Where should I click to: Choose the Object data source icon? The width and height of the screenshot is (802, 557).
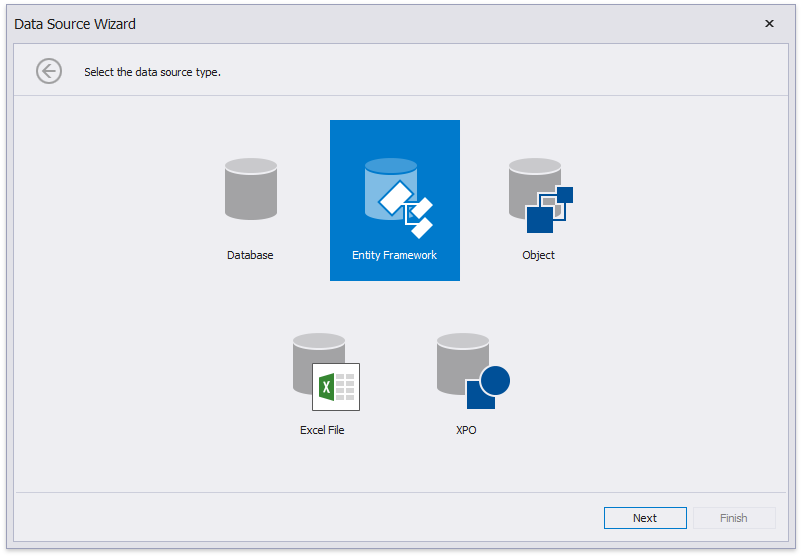(538, 194)
